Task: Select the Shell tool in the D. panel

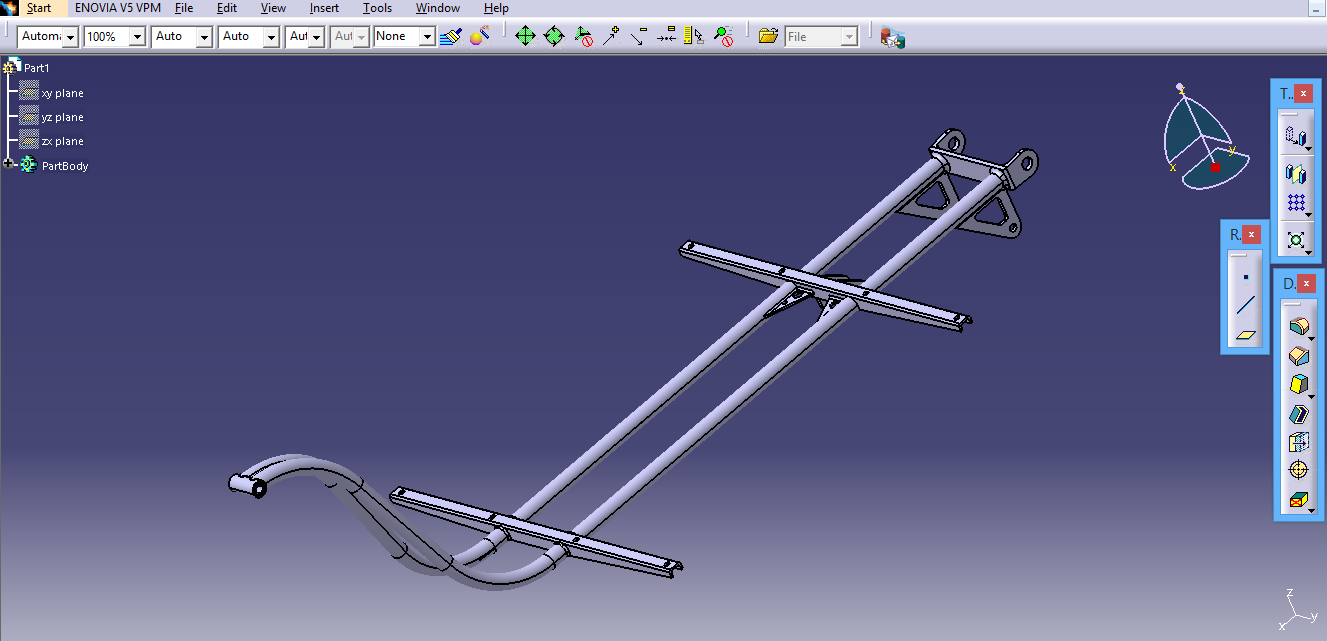Action: click(1298, 413)
